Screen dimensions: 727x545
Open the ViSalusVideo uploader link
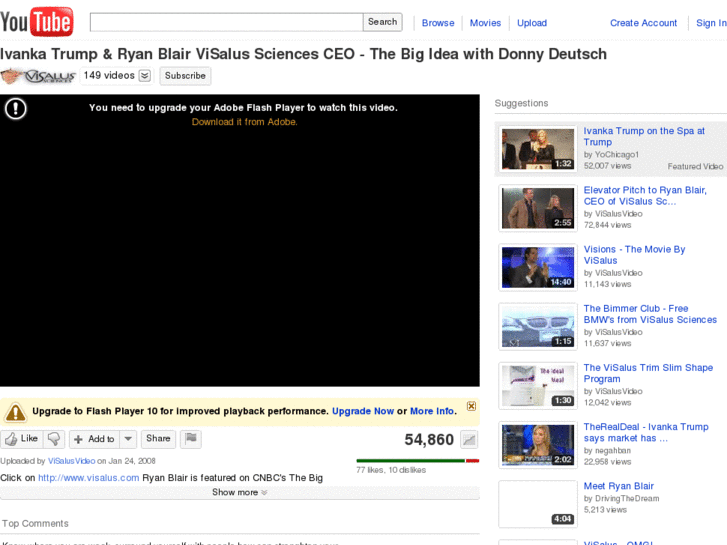[x=71, y=461]
